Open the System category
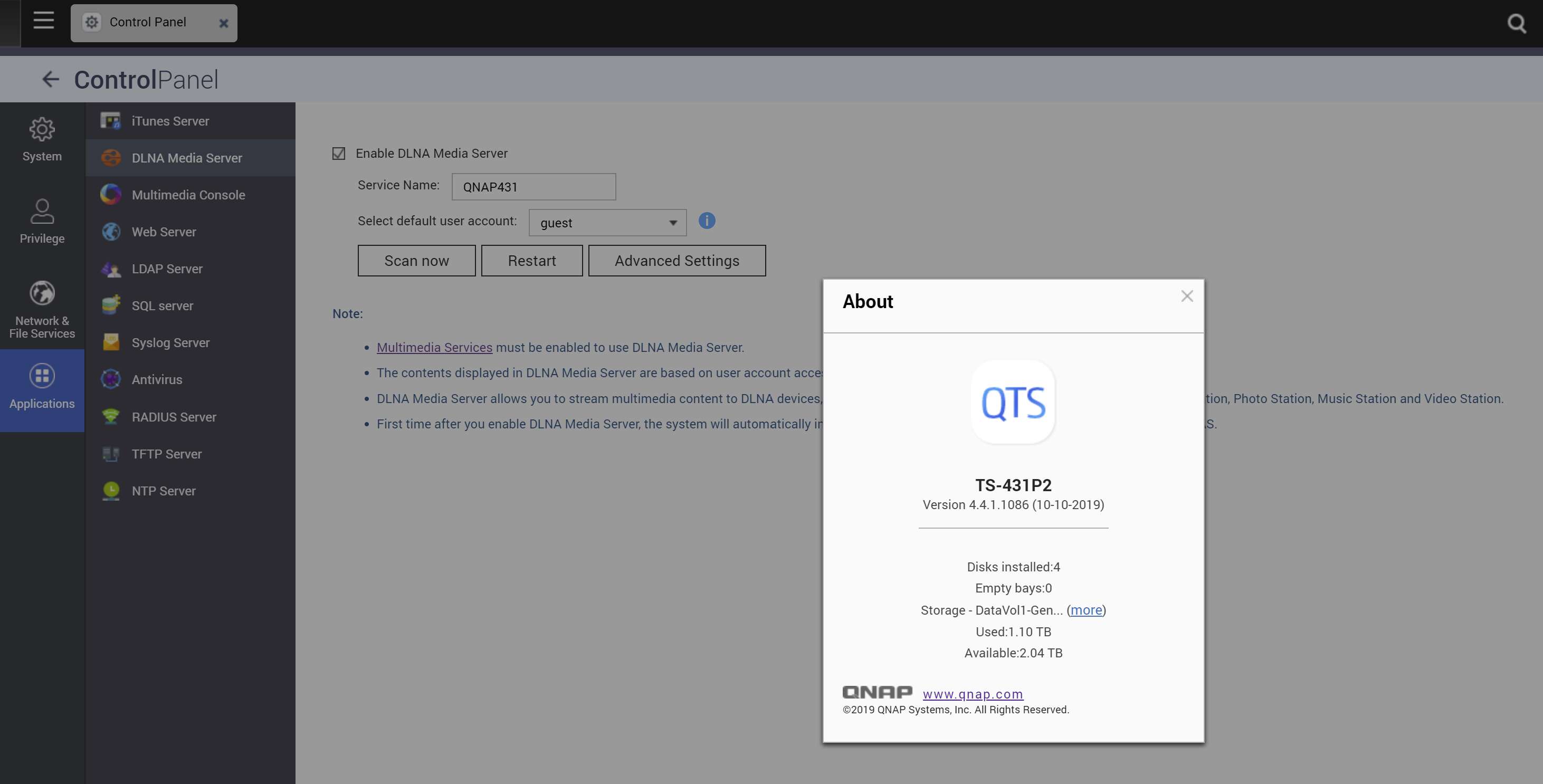The width and height of the screenshot is (1543, 784). point(42,140)
